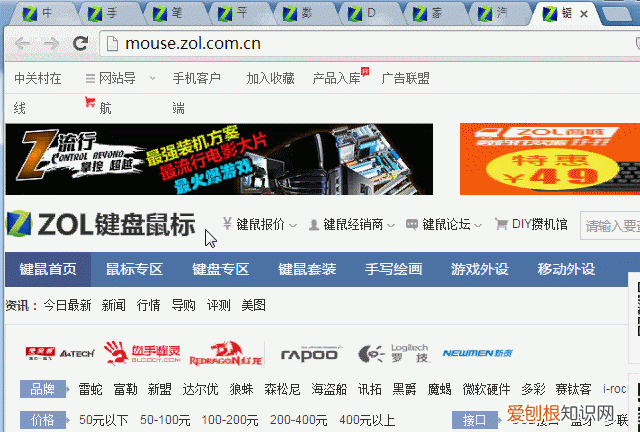640x432 pixels.
Task: Click the Newmen 新贵 brand logo
Action: coord(478,353)
